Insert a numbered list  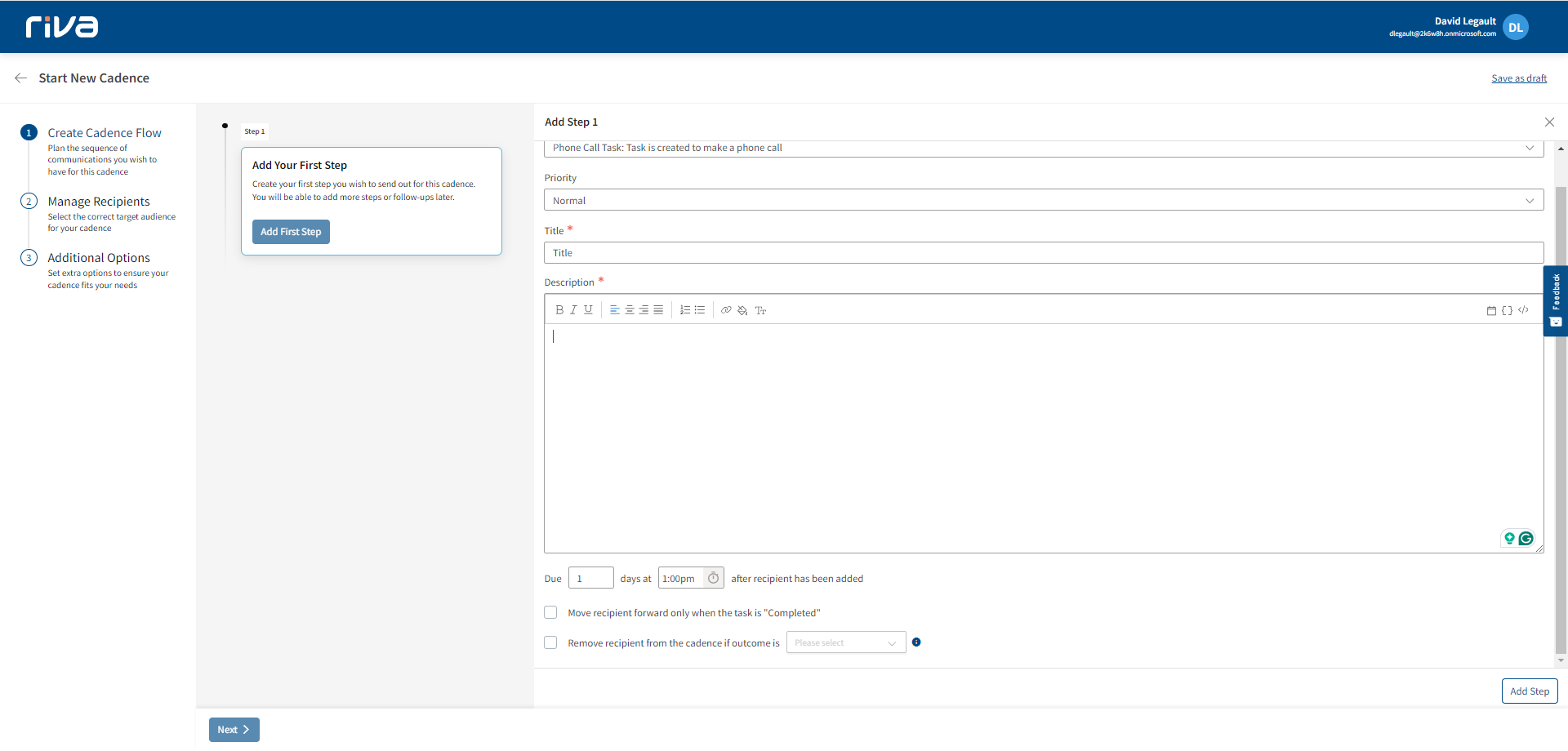pyautogui.click(x=685, y=310)
